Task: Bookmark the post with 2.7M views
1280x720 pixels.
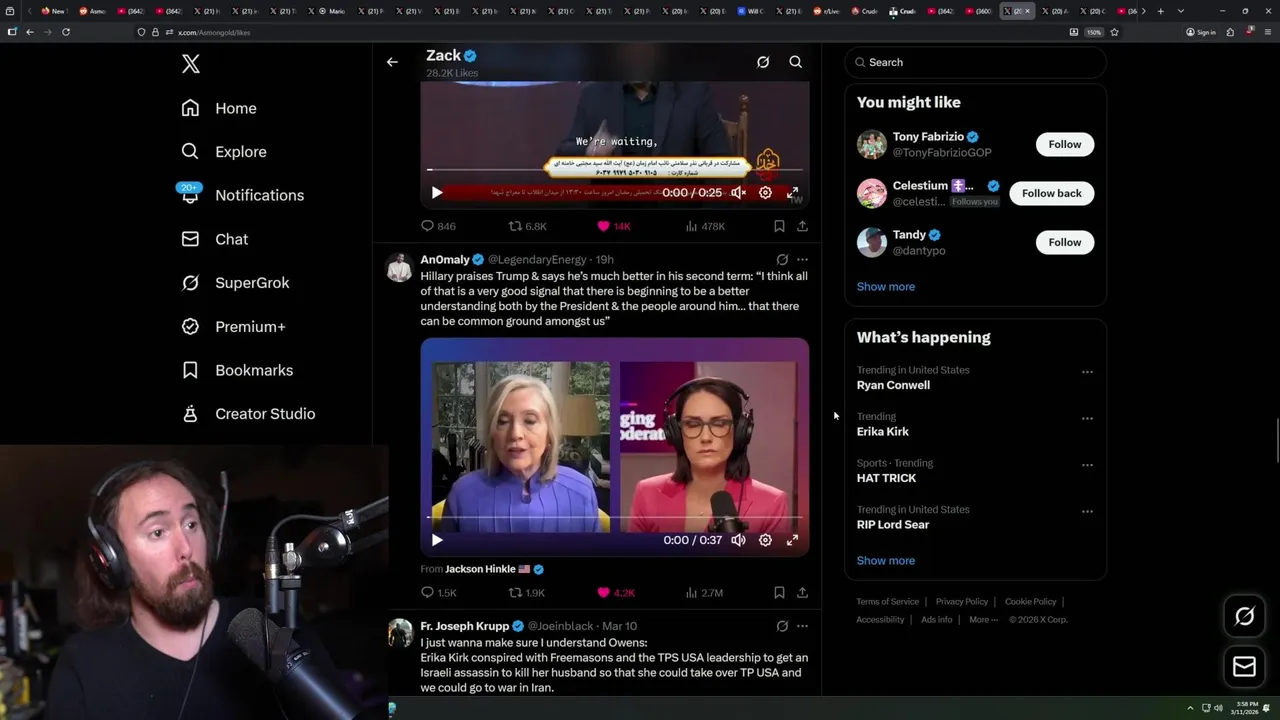Action: click(779, 592)
